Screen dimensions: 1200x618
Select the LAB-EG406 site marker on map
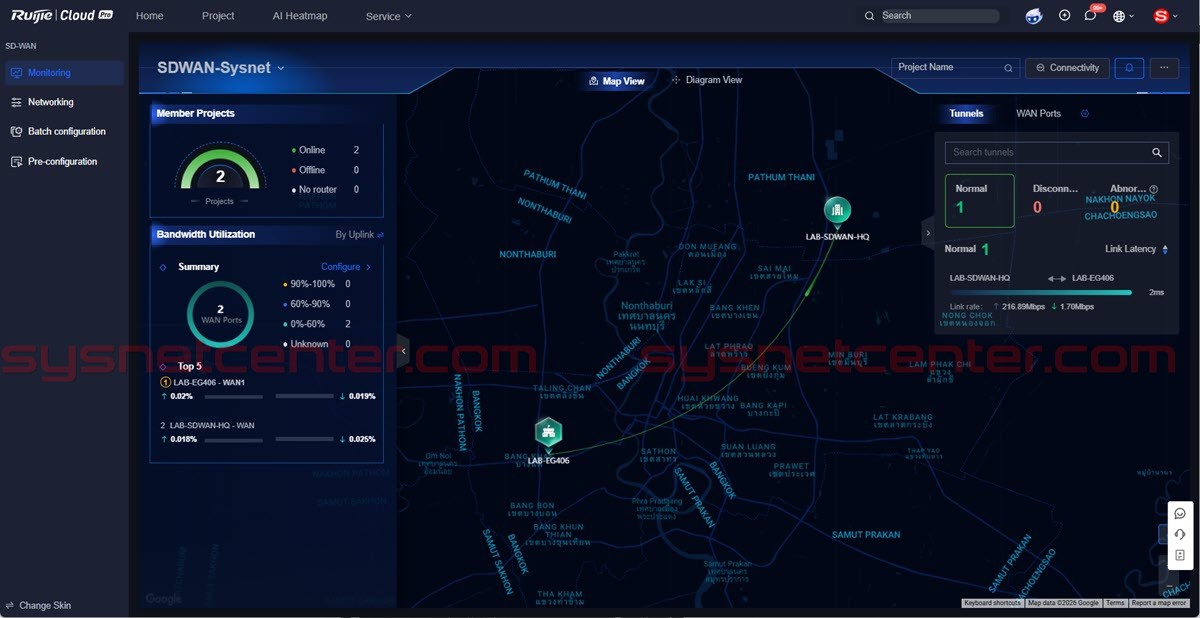click(548, 432)
